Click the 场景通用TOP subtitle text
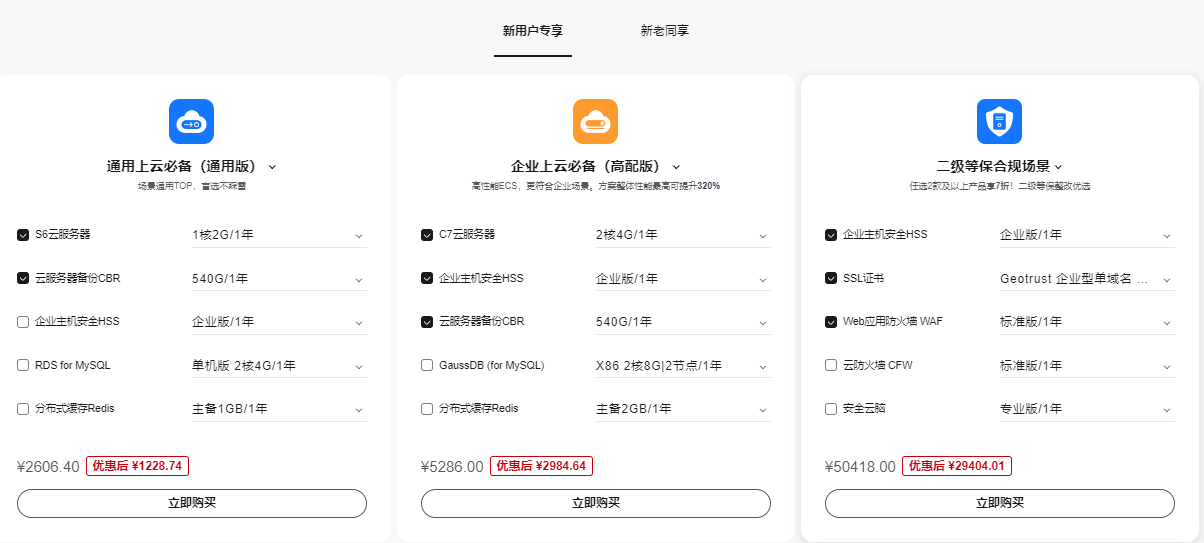This screenshot has height=543, width=1204. tap(192, 186)
